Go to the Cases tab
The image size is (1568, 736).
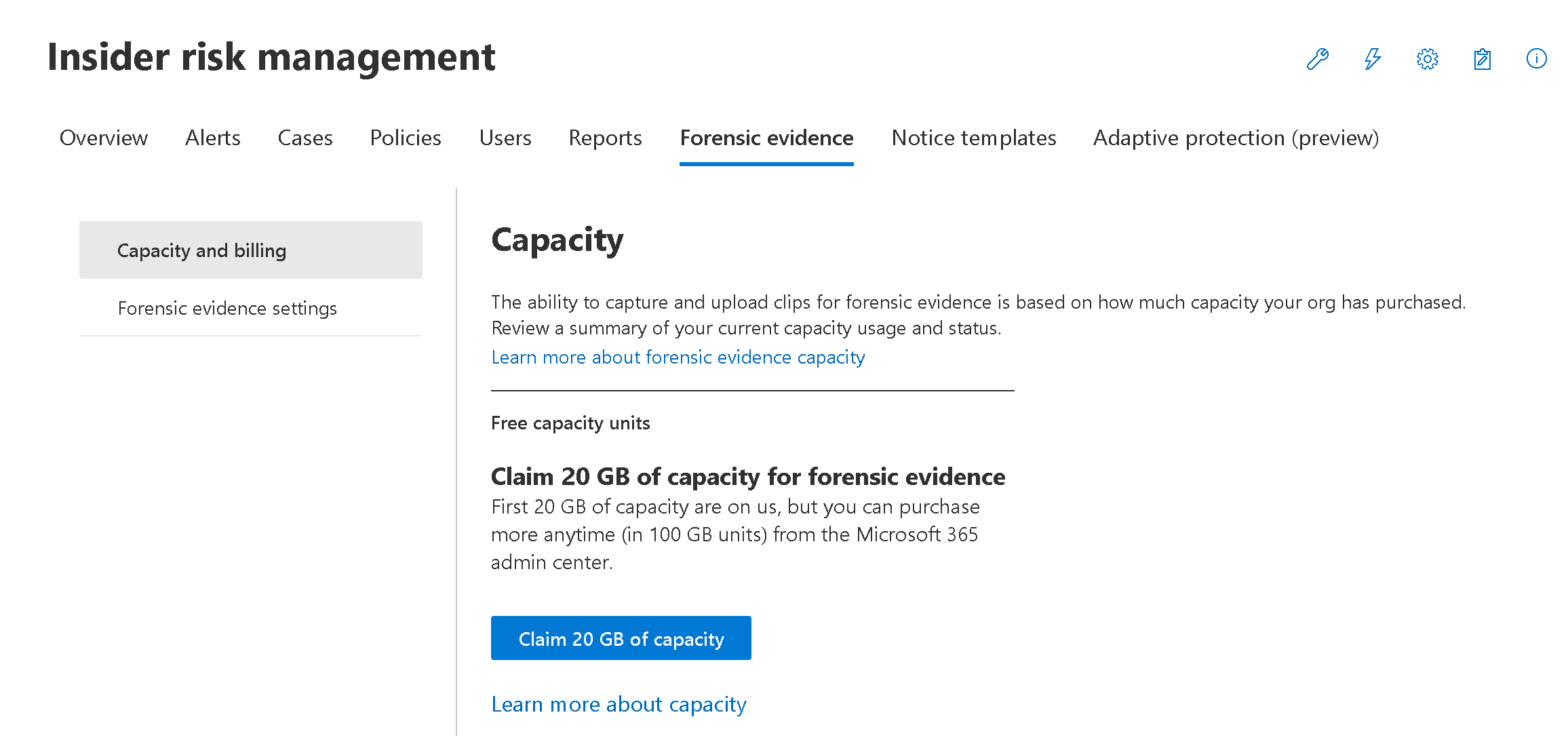coord(305,138)
